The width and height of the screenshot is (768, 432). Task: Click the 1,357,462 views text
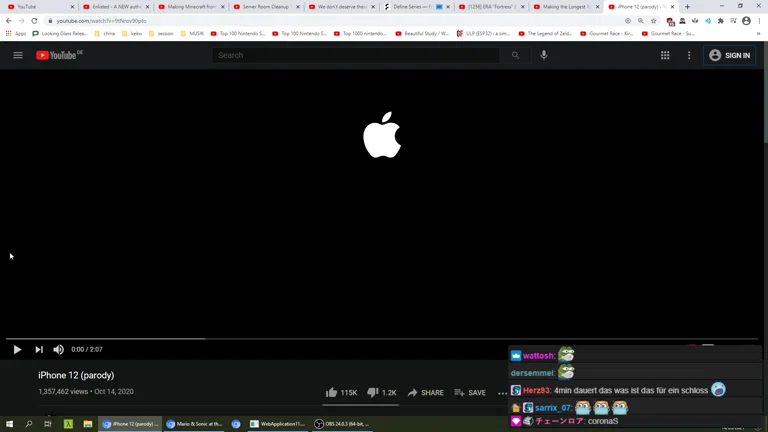coord(63,391)
